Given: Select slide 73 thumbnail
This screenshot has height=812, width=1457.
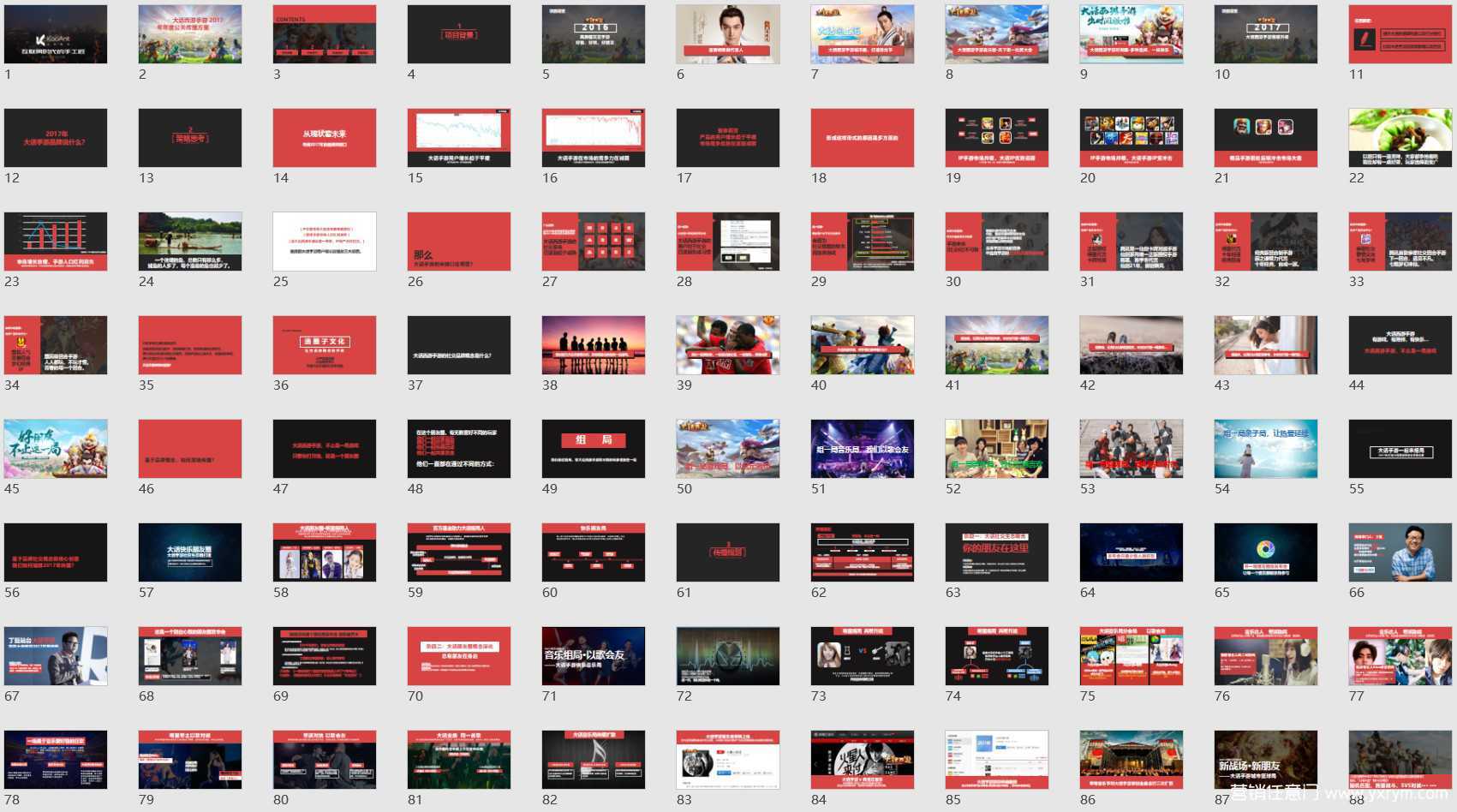Looking at the screenshot, I should pyautogui.click(x=863, y=656).
